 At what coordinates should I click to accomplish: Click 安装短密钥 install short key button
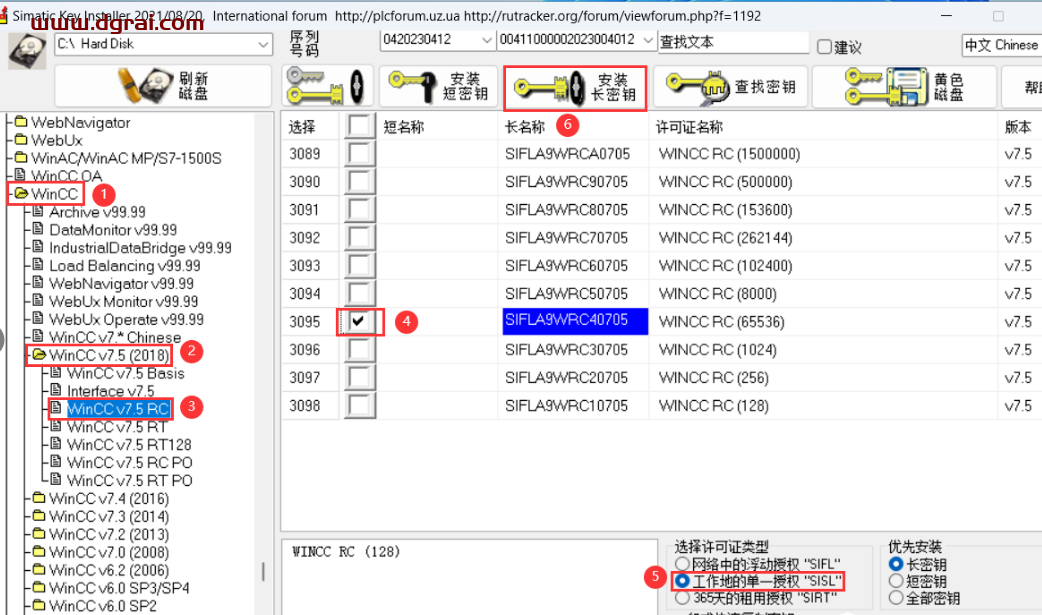coord(436,87)
